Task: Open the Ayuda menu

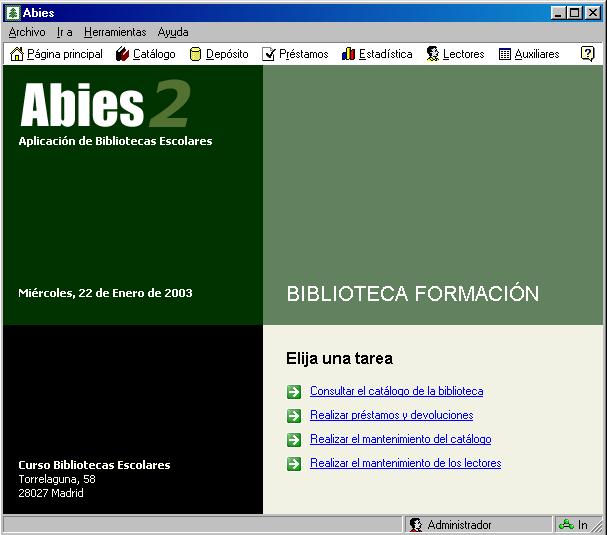Action: [173, 32]
